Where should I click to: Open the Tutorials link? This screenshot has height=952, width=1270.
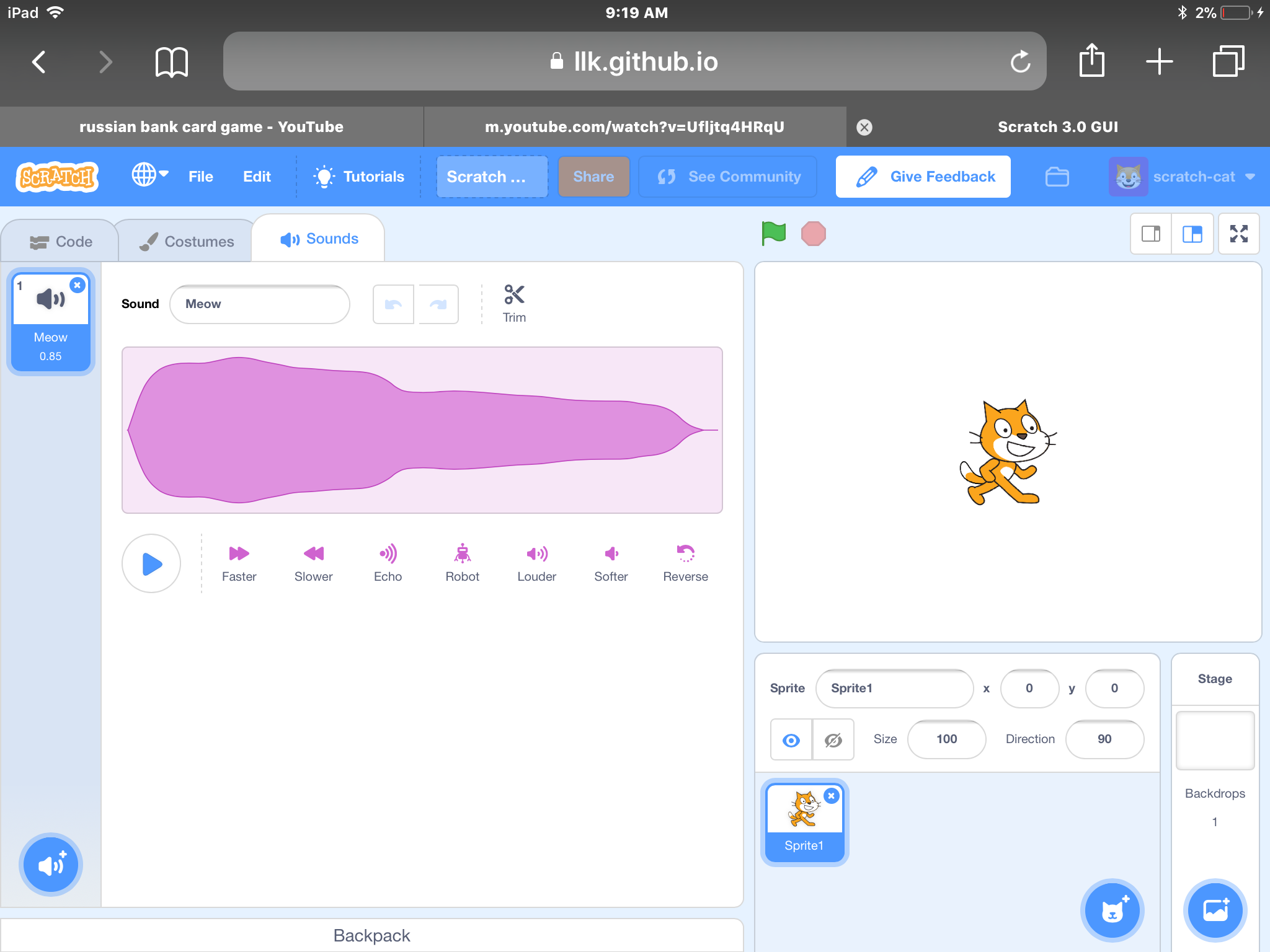(360, 177)
